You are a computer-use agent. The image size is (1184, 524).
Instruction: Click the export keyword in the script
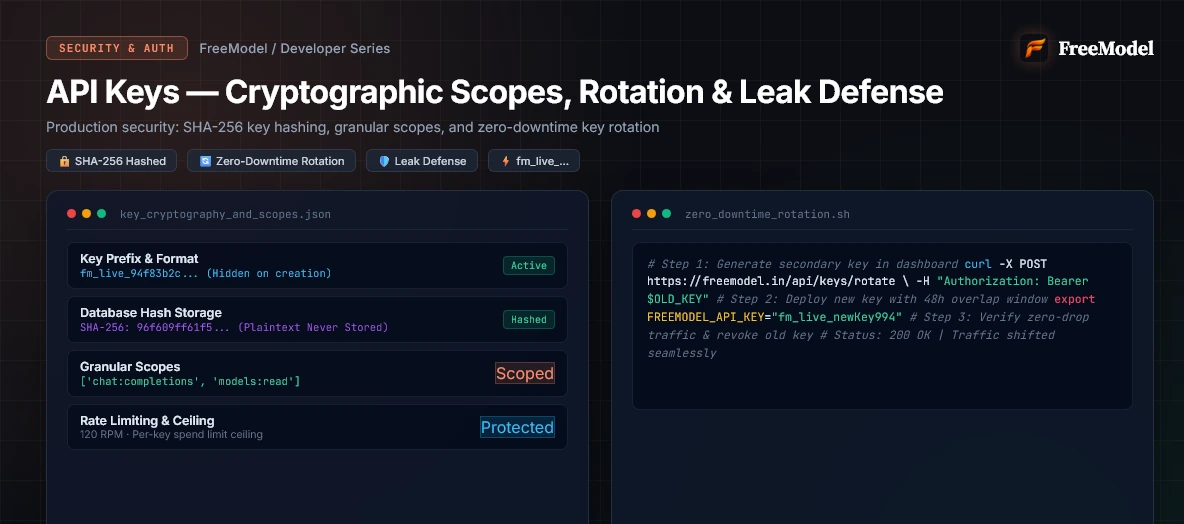(1075, 299)
